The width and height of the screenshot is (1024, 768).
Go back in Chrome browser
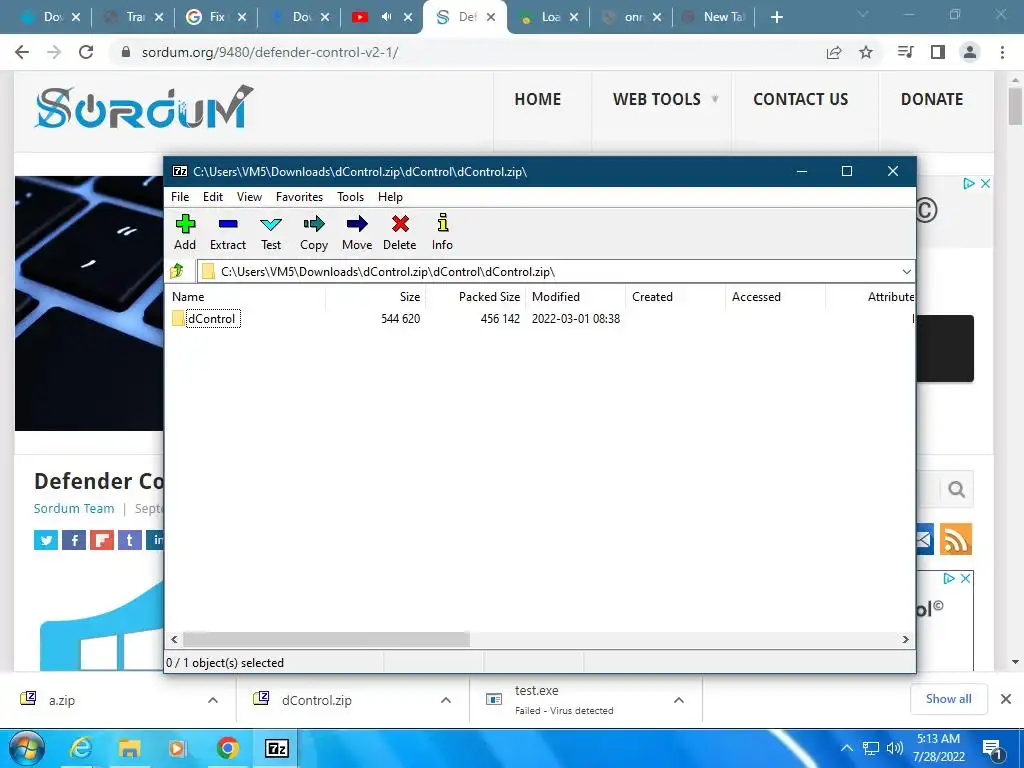pos(22,52)
